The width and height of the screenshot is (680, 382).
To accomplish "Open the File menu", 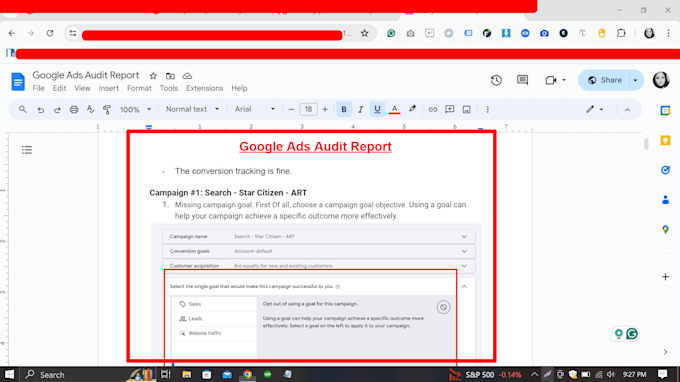I will 39,88.
